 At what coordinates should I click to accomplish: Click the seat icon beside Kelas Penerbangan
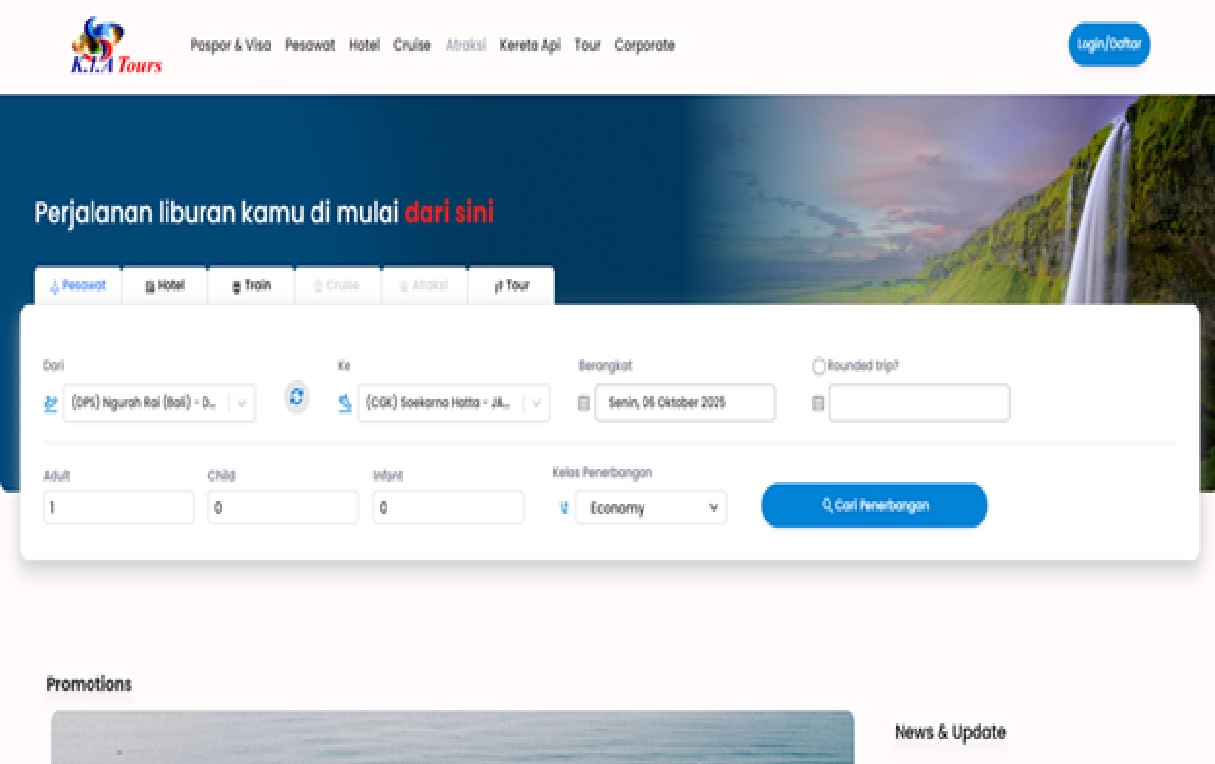coord(564,508)
